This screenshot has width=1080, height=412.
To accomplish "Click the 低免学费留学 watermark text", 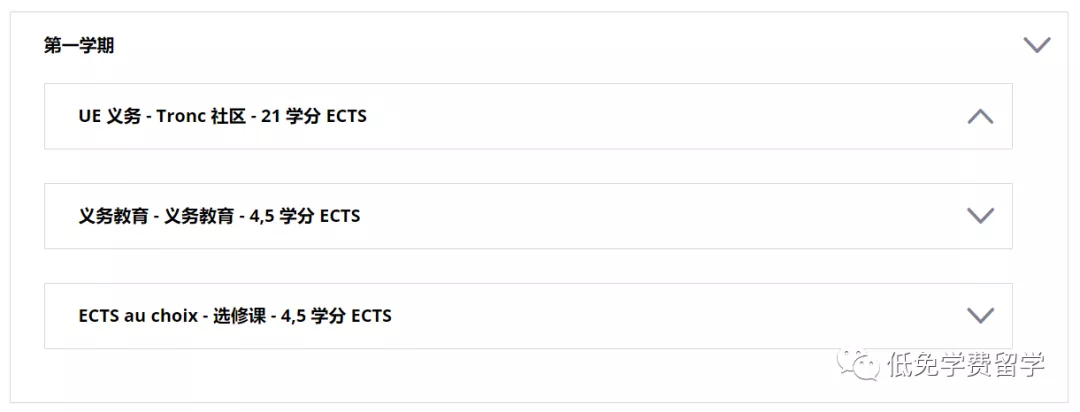I will coord(965,365).
